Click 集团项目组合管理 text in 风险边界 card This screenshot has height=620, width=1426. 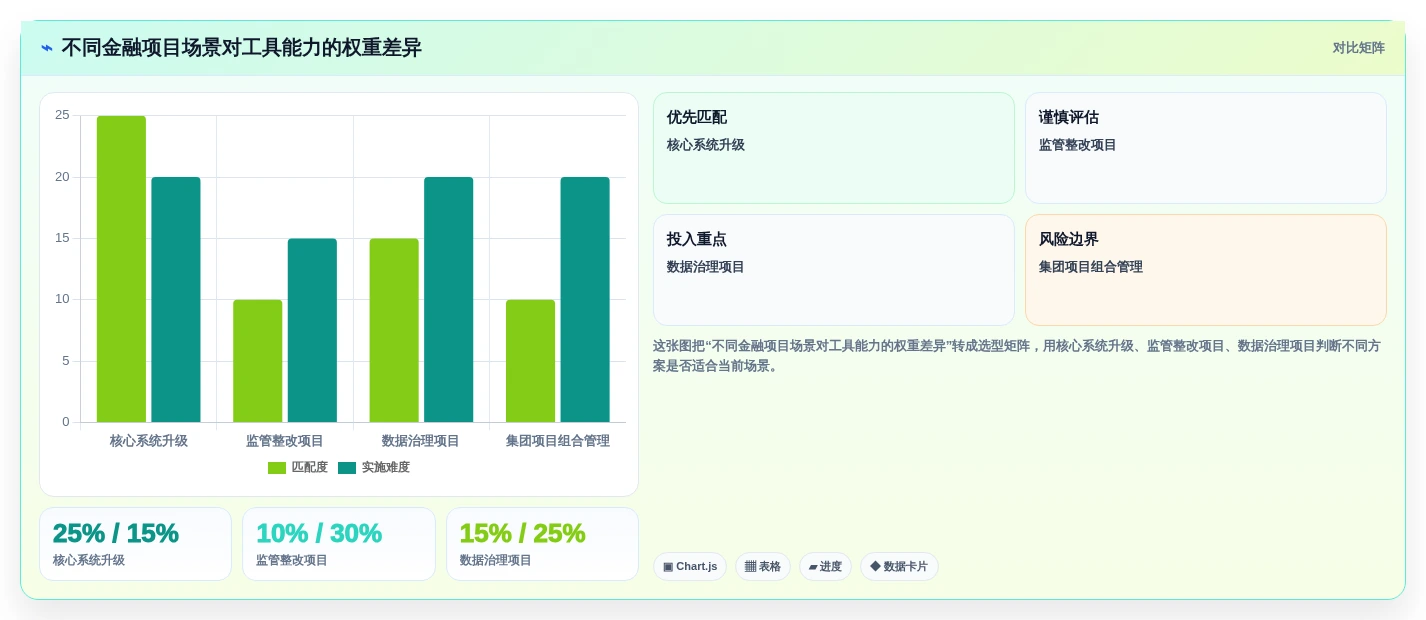tap(1091, 267)
